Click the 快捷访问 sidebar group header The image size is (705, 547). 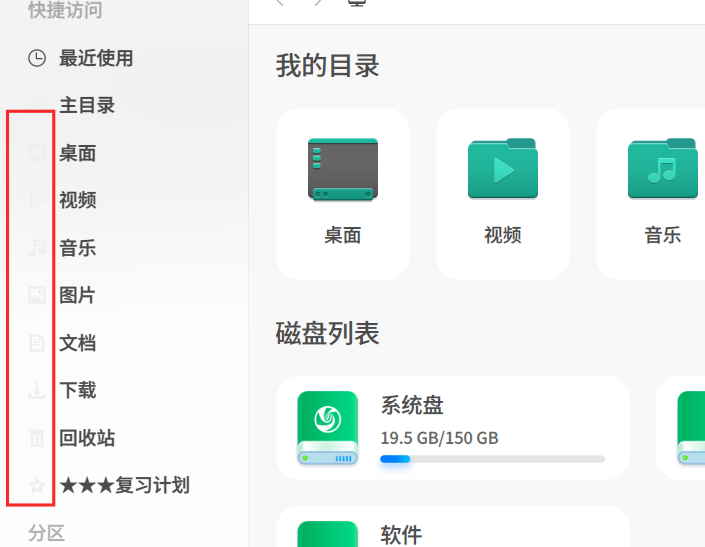click(65, 10)
